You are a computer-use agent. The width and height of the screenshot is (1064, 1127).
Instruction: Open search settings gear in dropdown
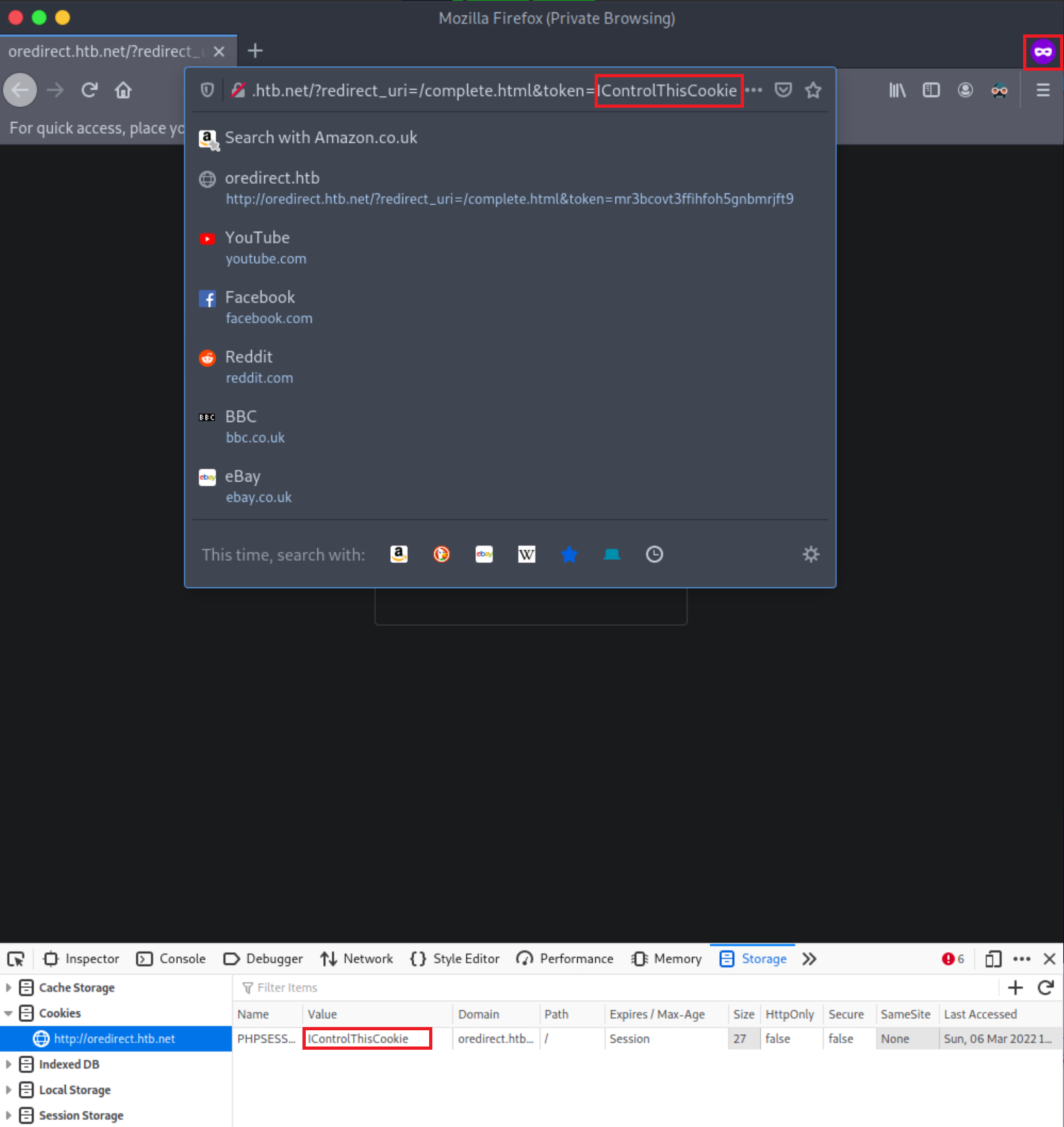[x=811, y=554]
